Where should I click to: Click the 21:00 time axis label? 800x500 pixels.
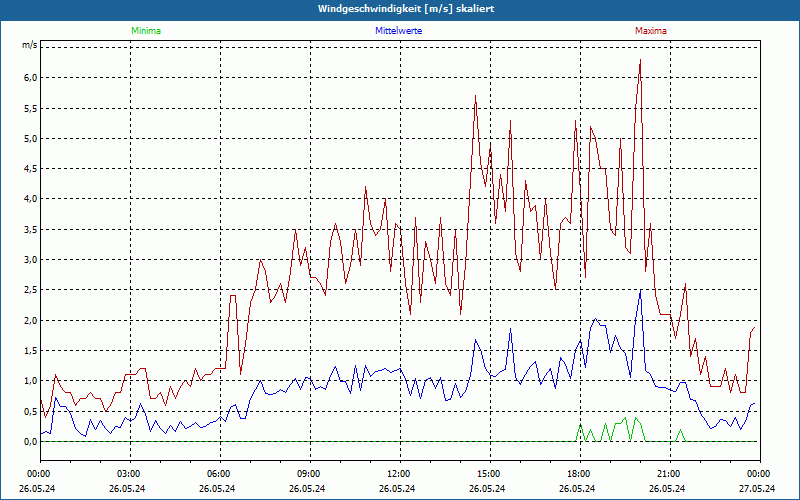667,474
